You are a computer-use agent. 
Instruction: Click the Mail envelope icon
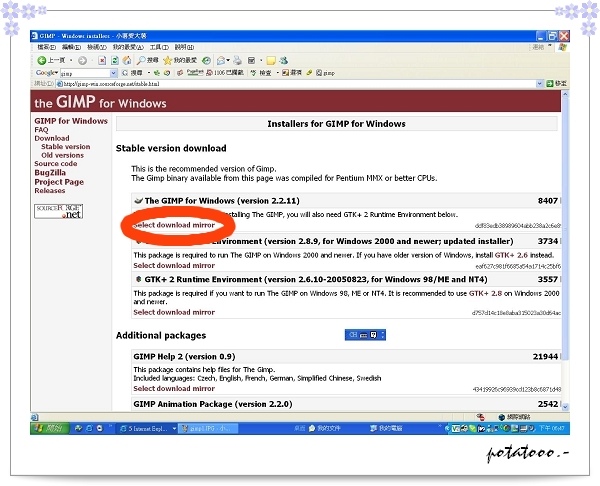[x=221, y=60]
